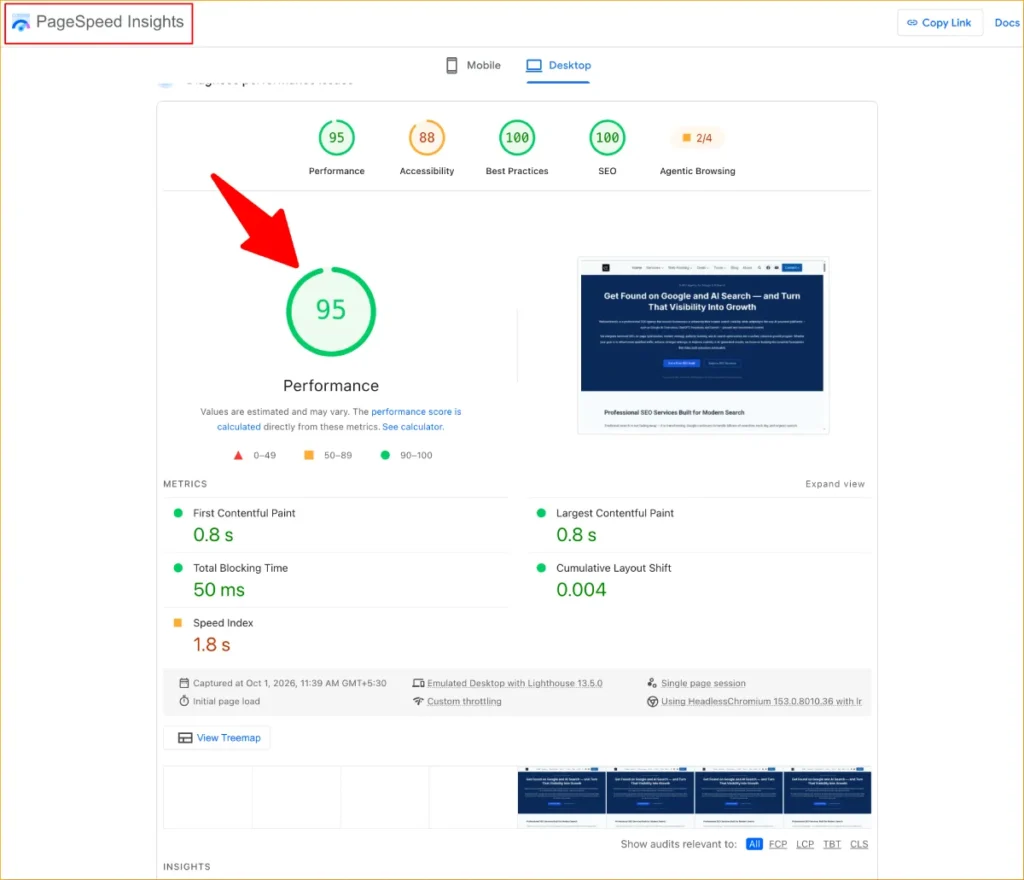Click the mobile phone icon
This screenshot has width=1024, height=880.
click(451, 65)
